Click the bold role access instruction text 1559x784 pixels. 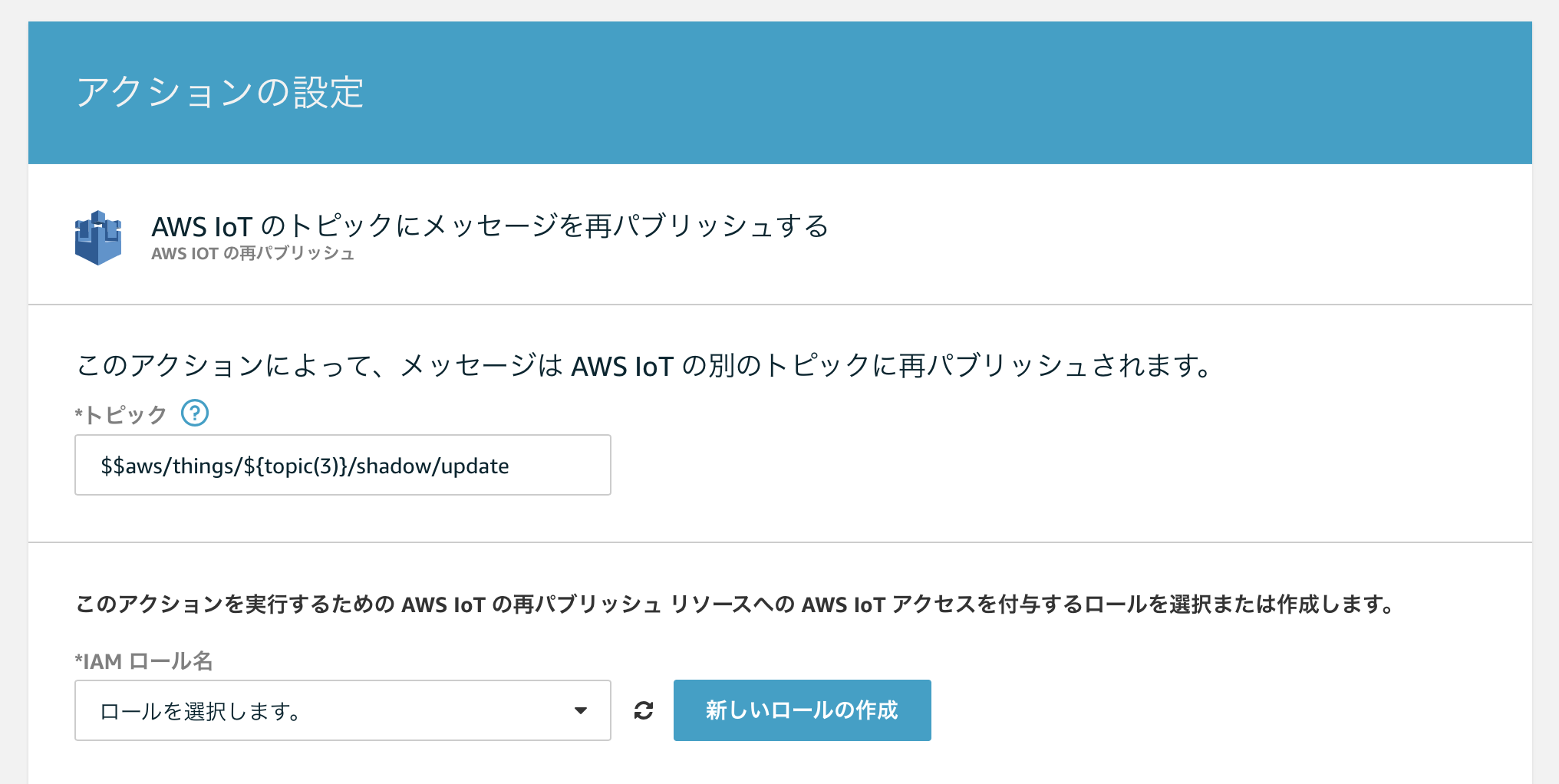click(733, 604)
